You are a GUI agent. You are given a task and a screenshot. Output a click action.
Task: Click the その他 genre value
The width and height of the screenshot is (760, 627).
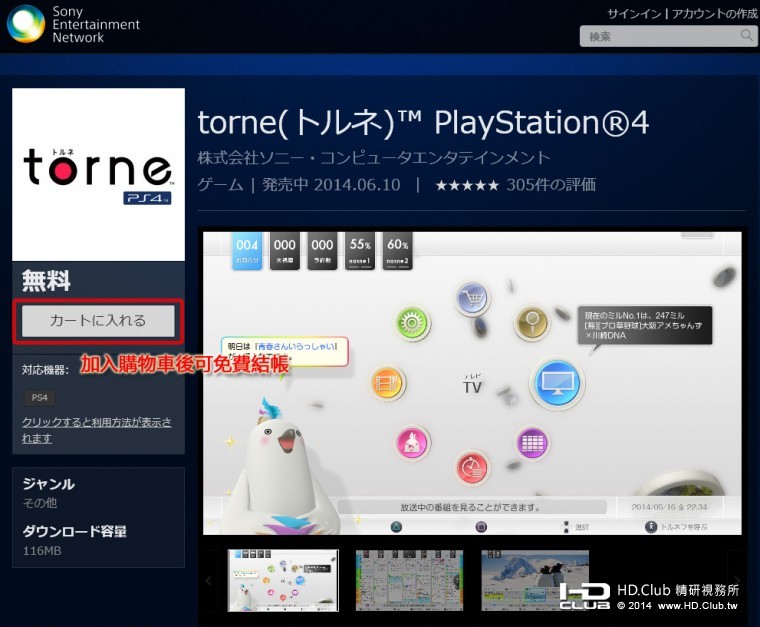click(x=40, y=503)
